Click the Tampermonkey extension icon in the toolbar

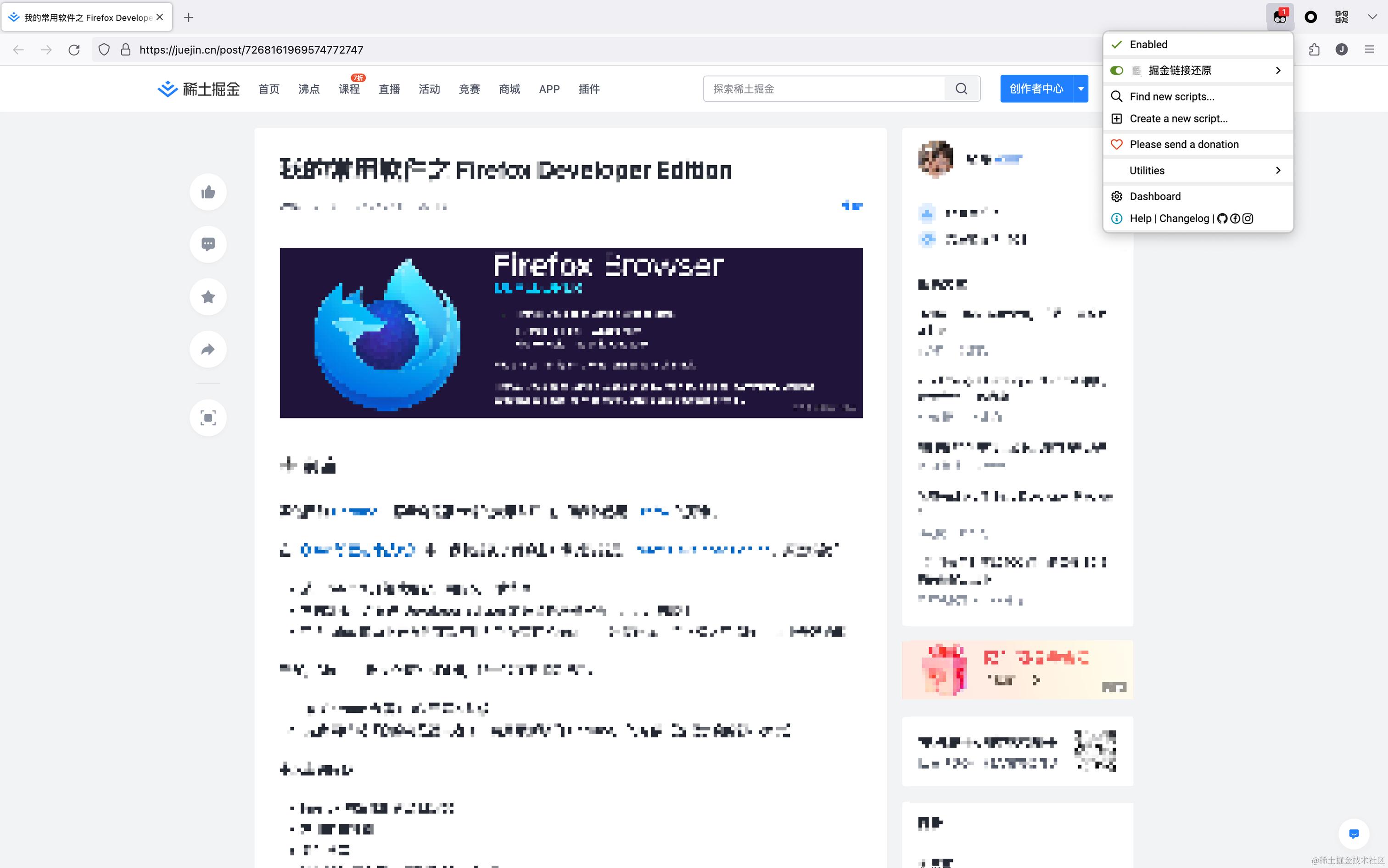1280,17
